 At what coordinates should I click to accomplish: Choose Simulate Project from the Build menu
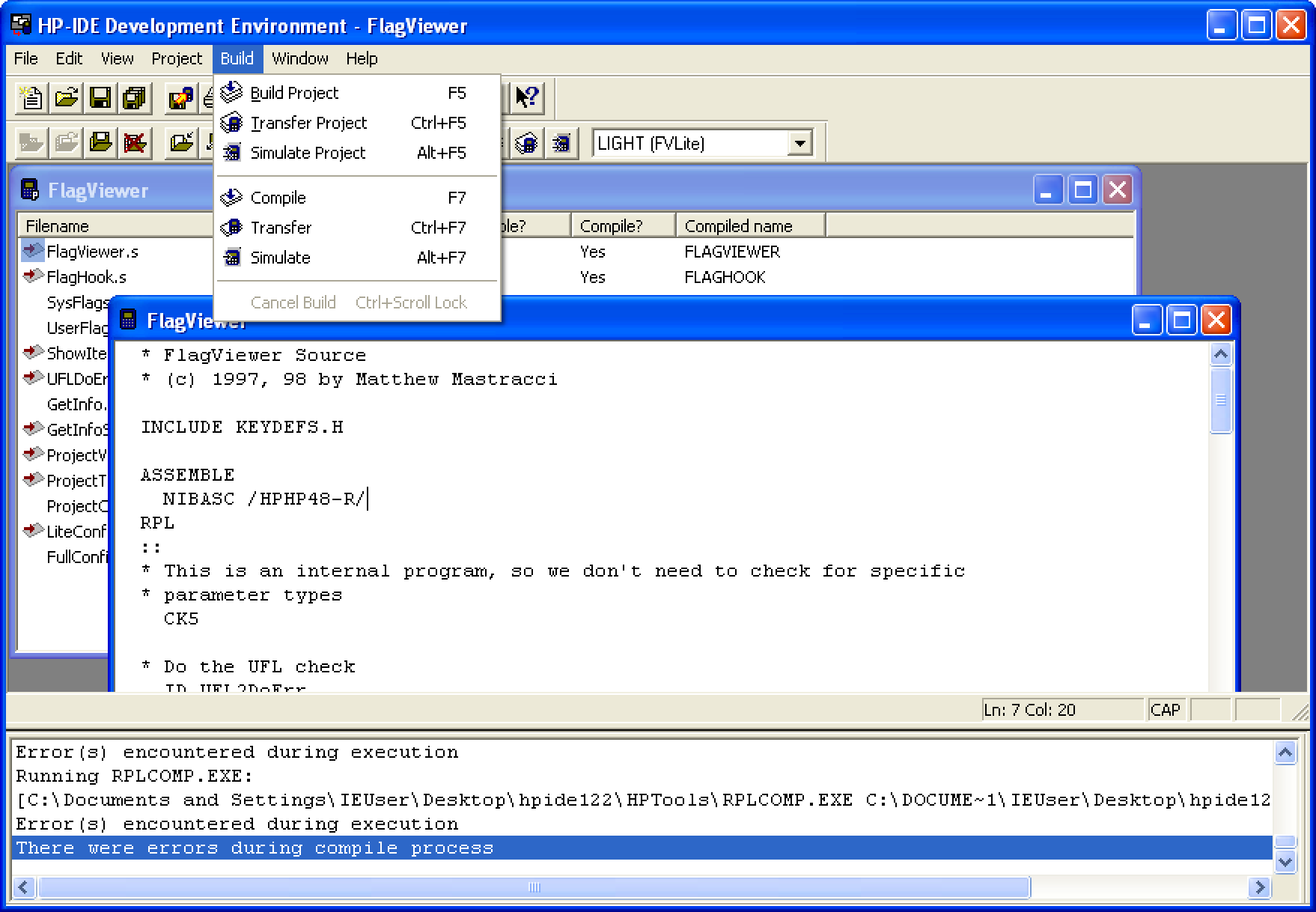pos(357,153)
